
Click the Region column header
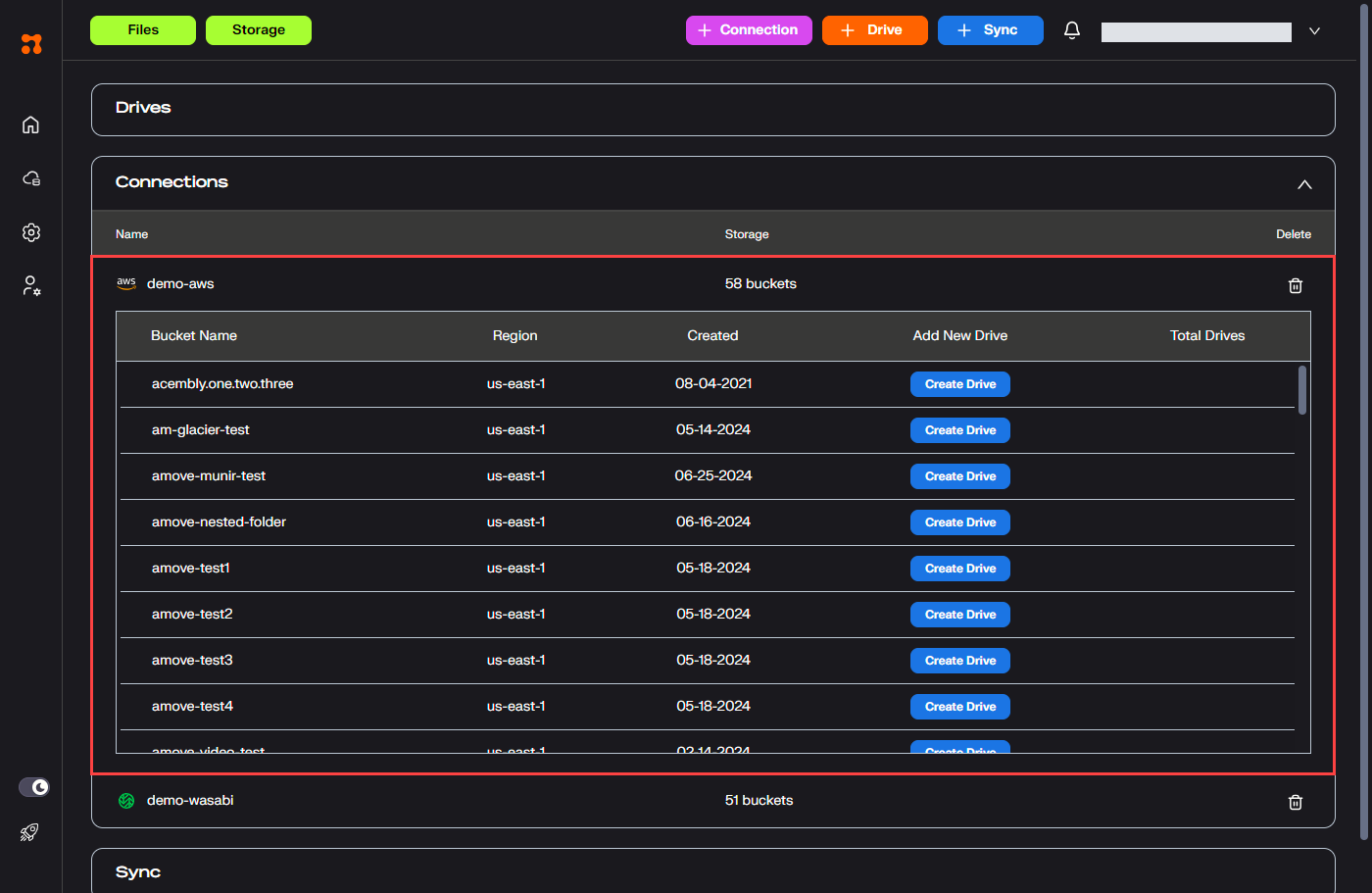point(514,336)
